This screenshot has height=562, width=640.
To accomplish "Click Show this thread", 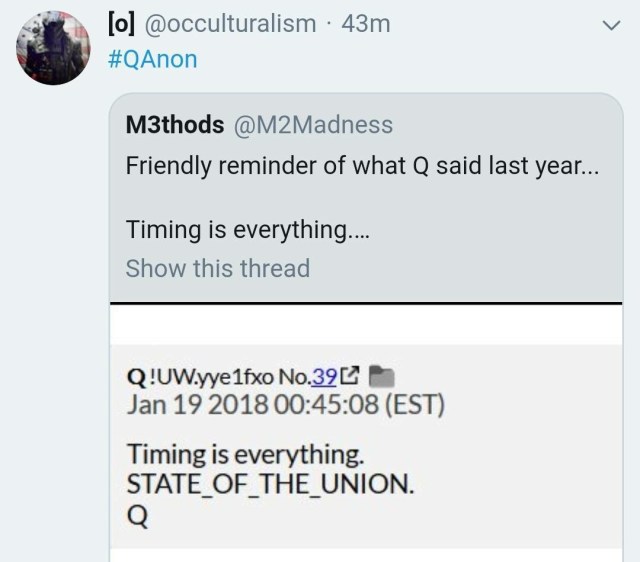I will coord(218,268).
